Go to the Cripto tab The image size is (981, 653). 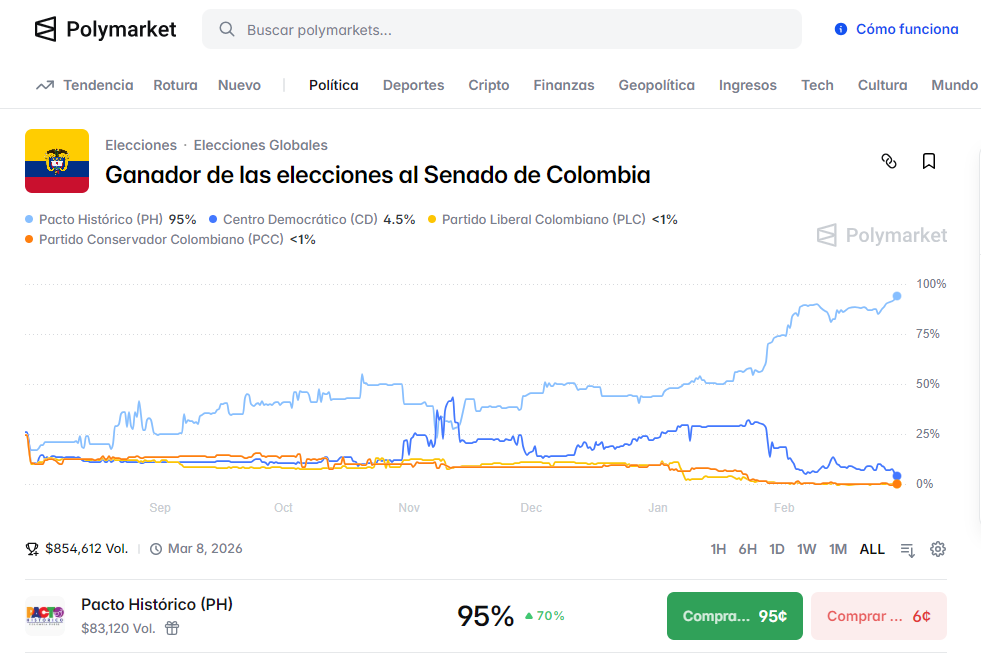pos(488,85)
